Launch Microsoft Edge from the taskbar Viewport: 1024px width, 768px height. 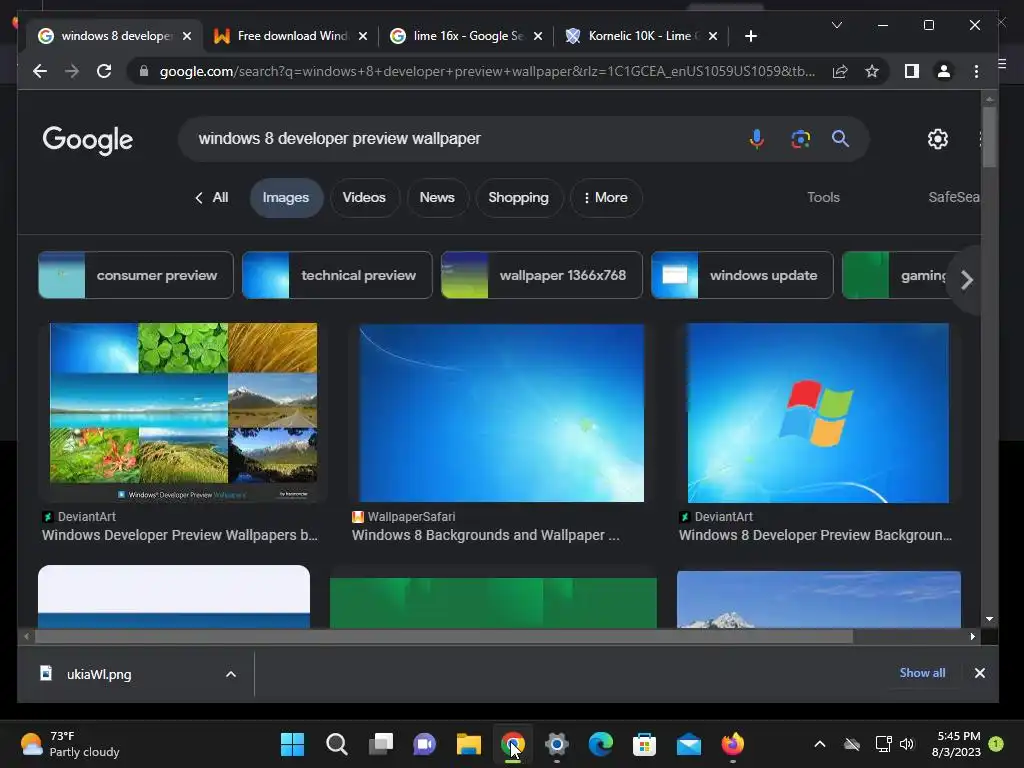(601, 744)
